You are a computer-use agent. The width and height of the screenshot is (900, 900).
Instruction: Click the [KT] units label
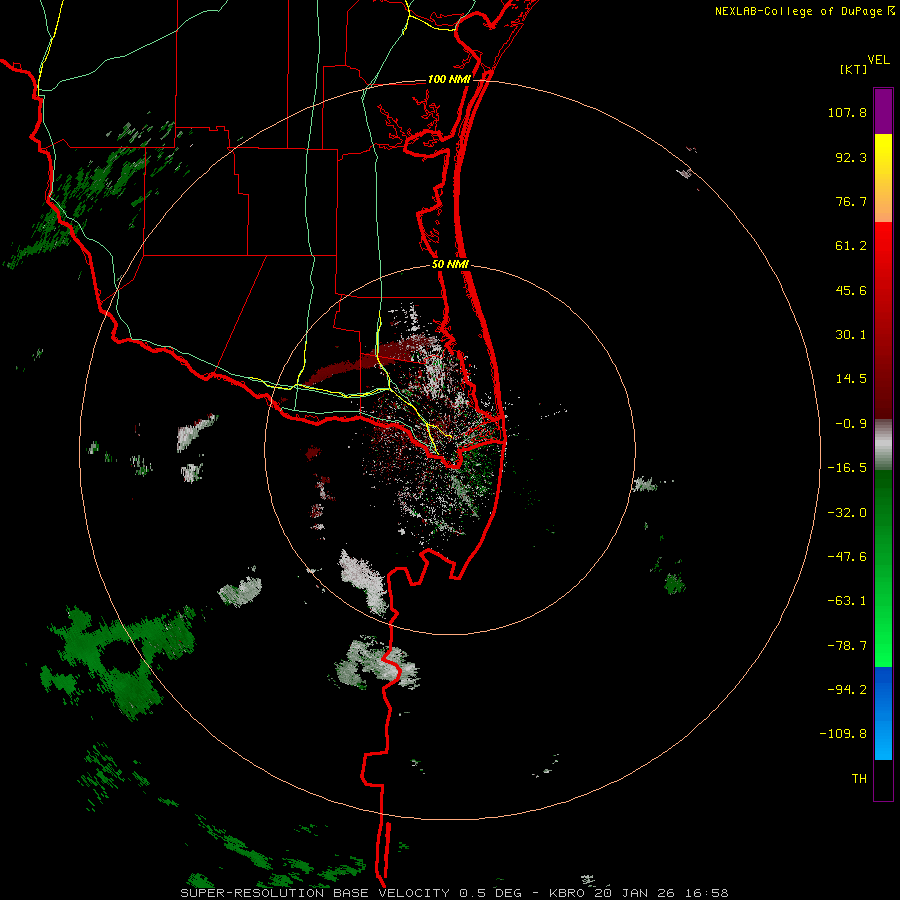pyautogui.click(x=854, y=69)
